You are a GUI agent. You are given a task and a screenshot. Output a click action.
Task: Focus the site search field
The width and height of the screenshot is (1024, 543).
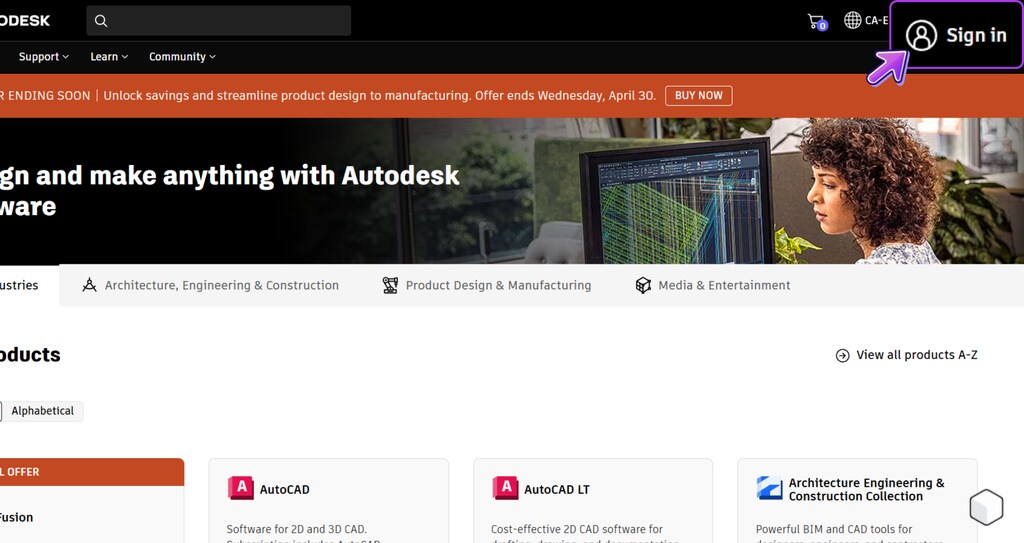219,21
